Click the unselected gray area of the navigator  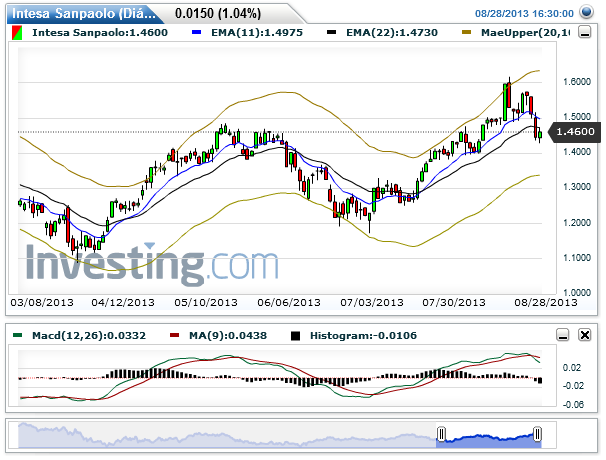tap(227, 435)
